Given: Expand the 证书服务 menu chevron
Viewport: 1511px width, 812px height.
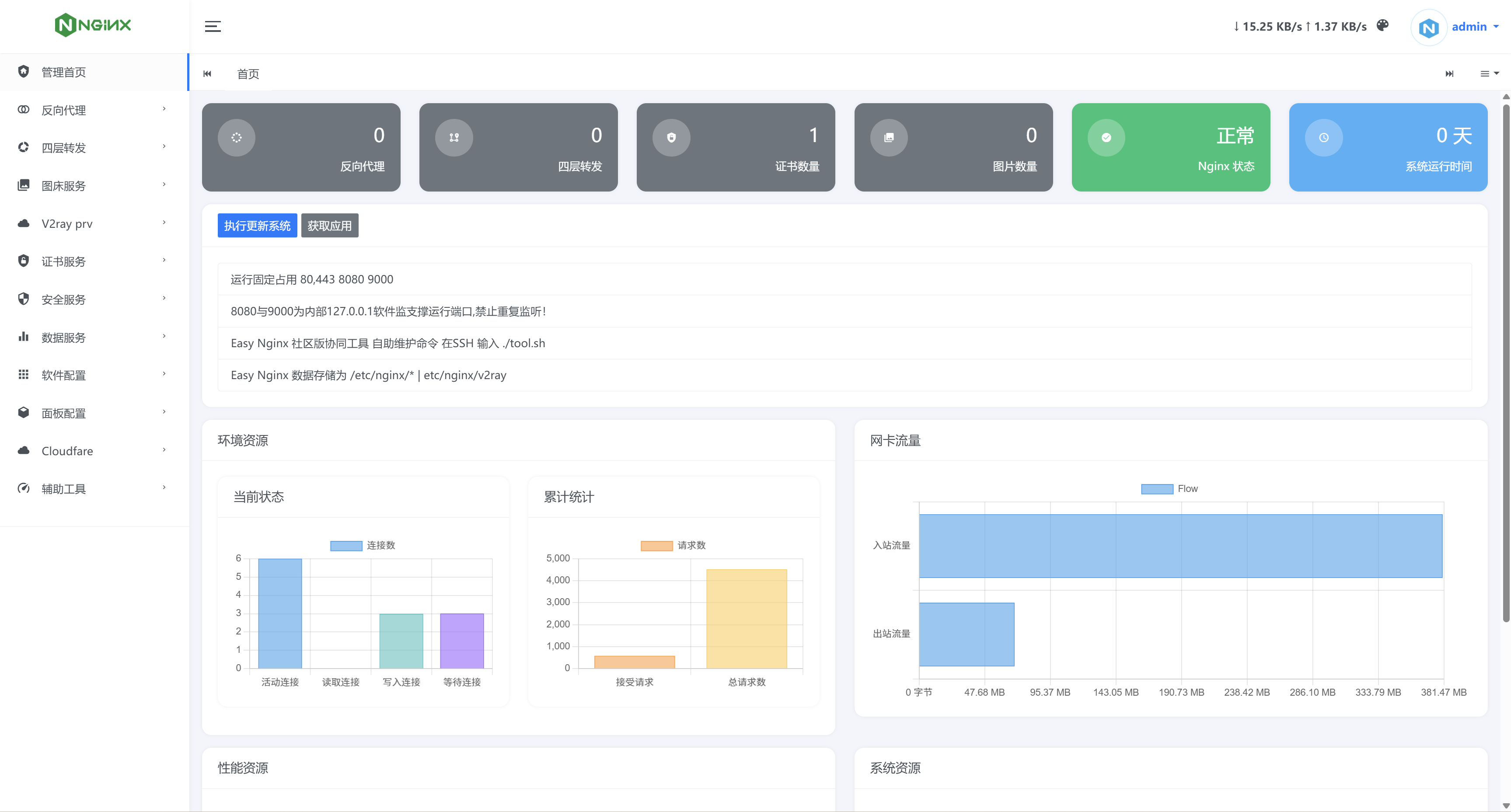Looking at the screenshot, I should [x=164, y=260].
